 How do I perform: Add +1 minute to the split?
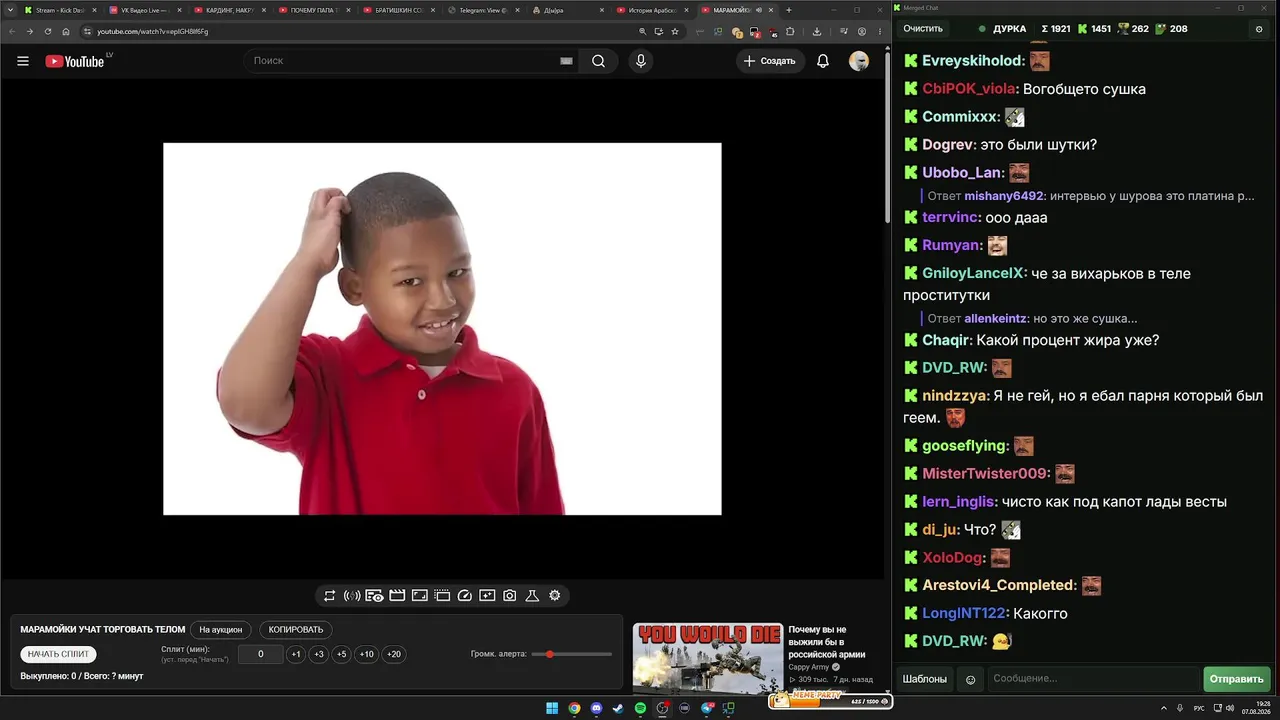(x=296, y=655)
